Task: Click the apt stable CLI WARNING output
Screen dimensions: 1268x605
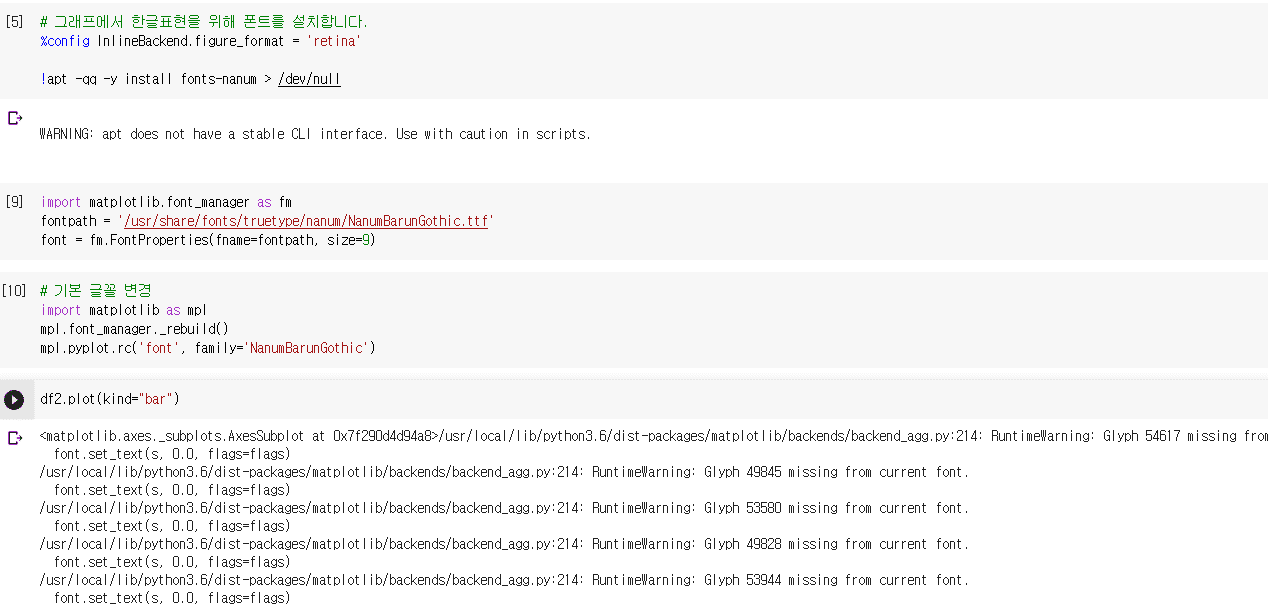Action: [315, 134]
